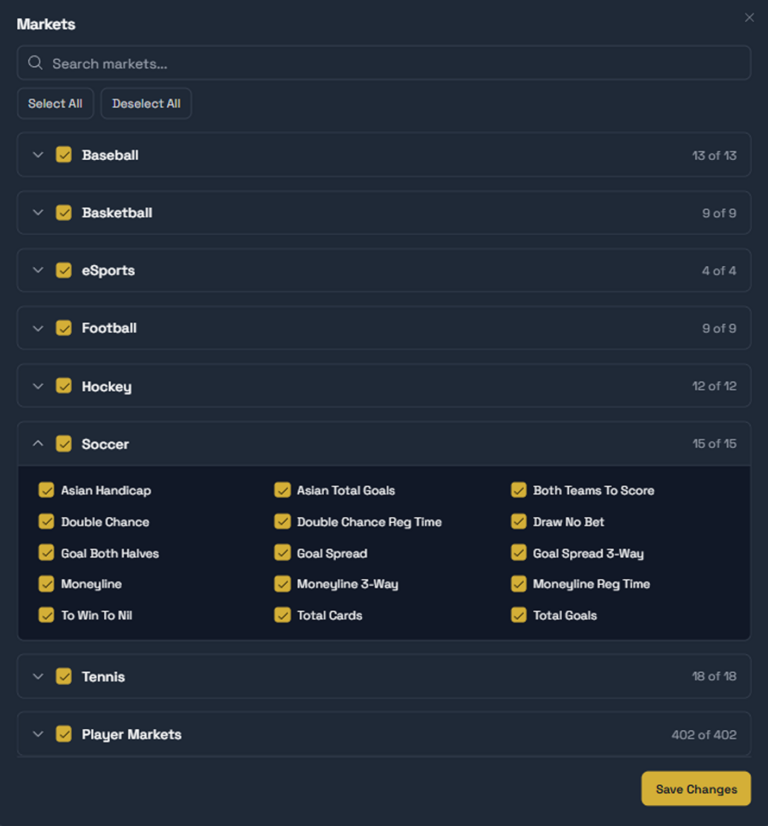Uncheck the To Win To Nil market
The image size is (768, 826).
[46, 615]
